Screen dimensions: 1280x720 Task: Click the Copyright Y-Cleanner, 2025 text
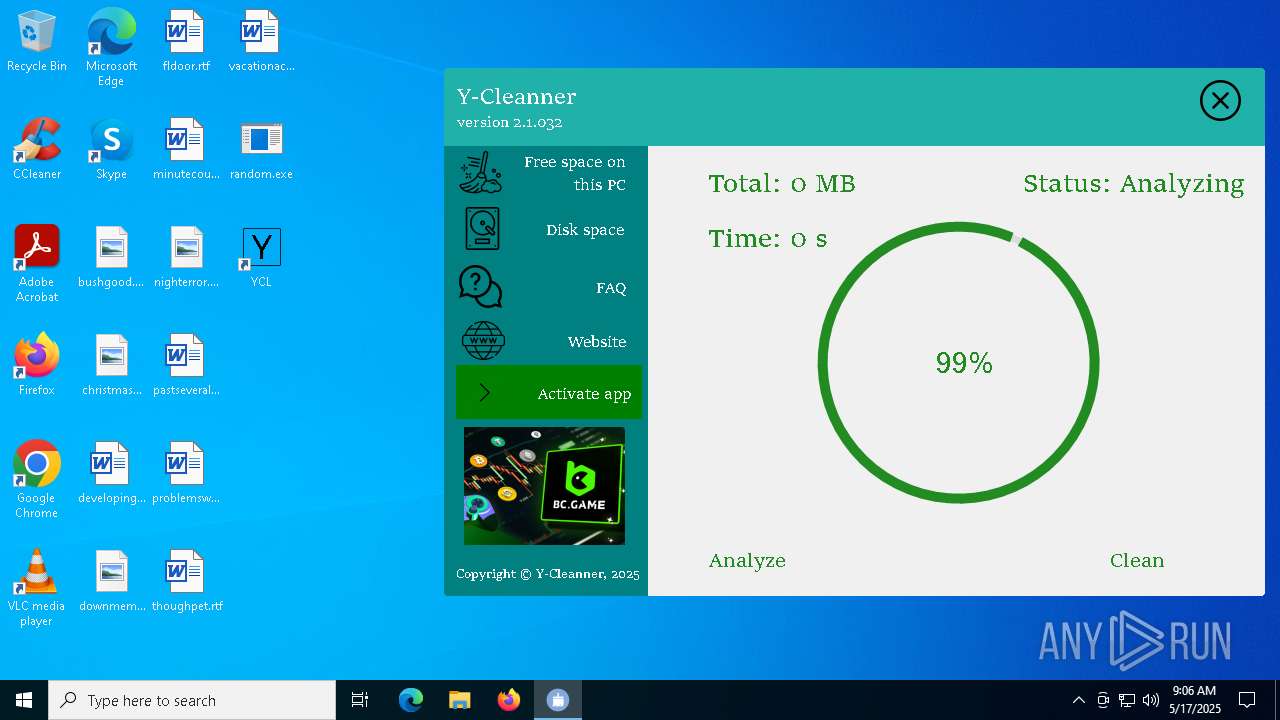click(x=548, y=574)
